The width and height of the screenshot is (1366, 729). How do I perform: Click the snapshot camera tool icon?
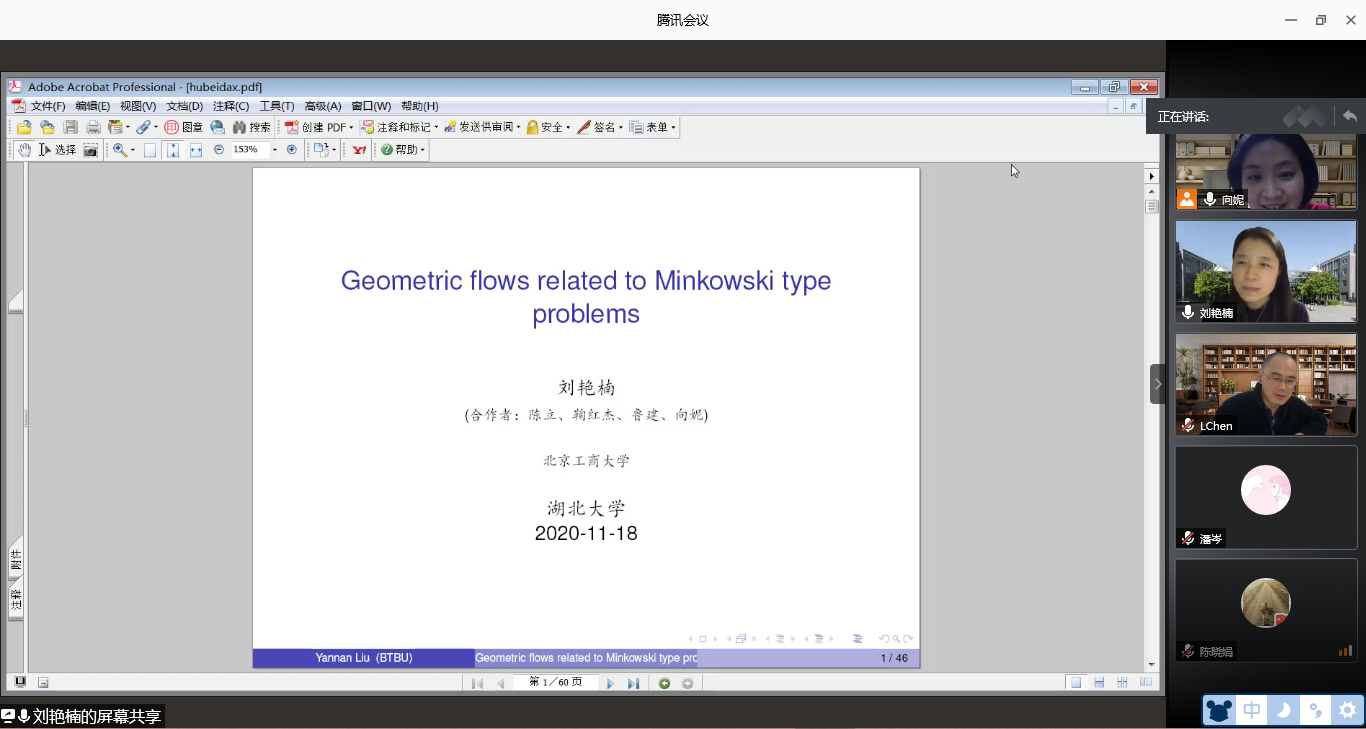click(91, 150)
